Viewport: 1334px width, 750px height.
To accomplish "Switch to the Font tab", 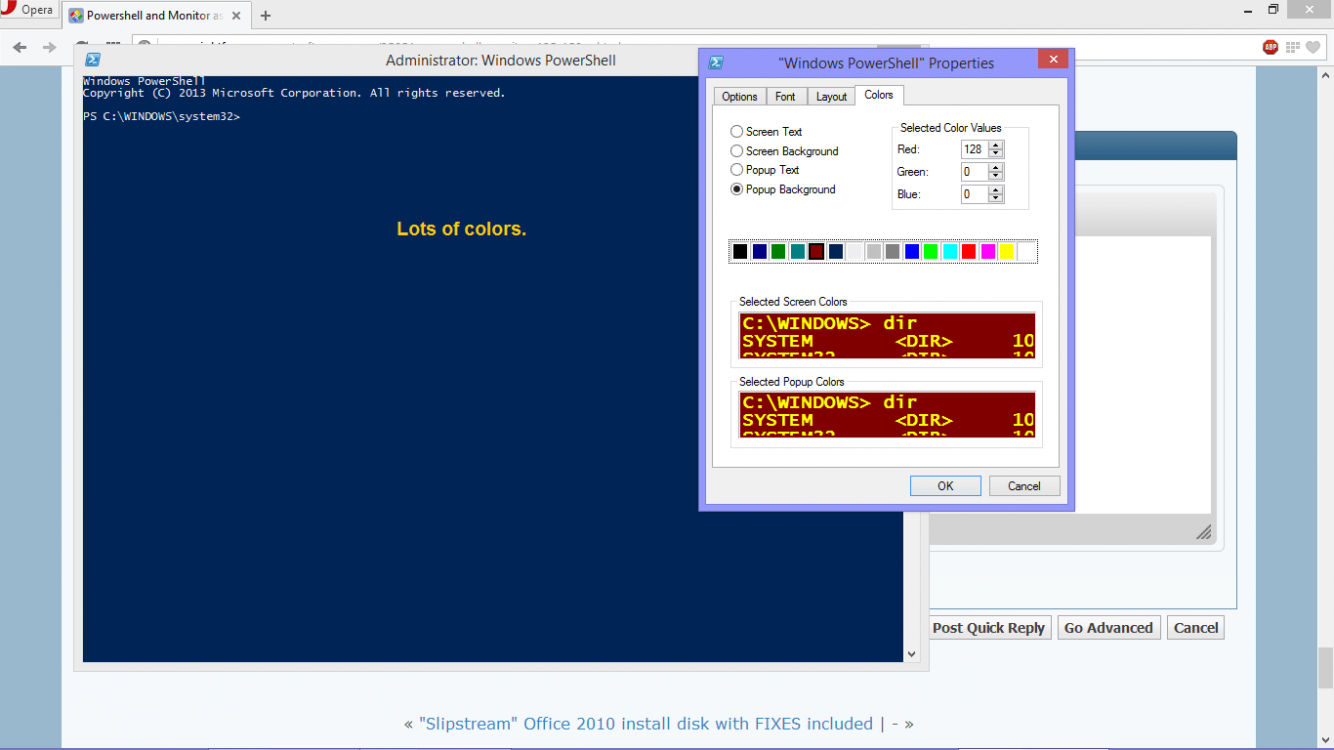I will [786, 96].
